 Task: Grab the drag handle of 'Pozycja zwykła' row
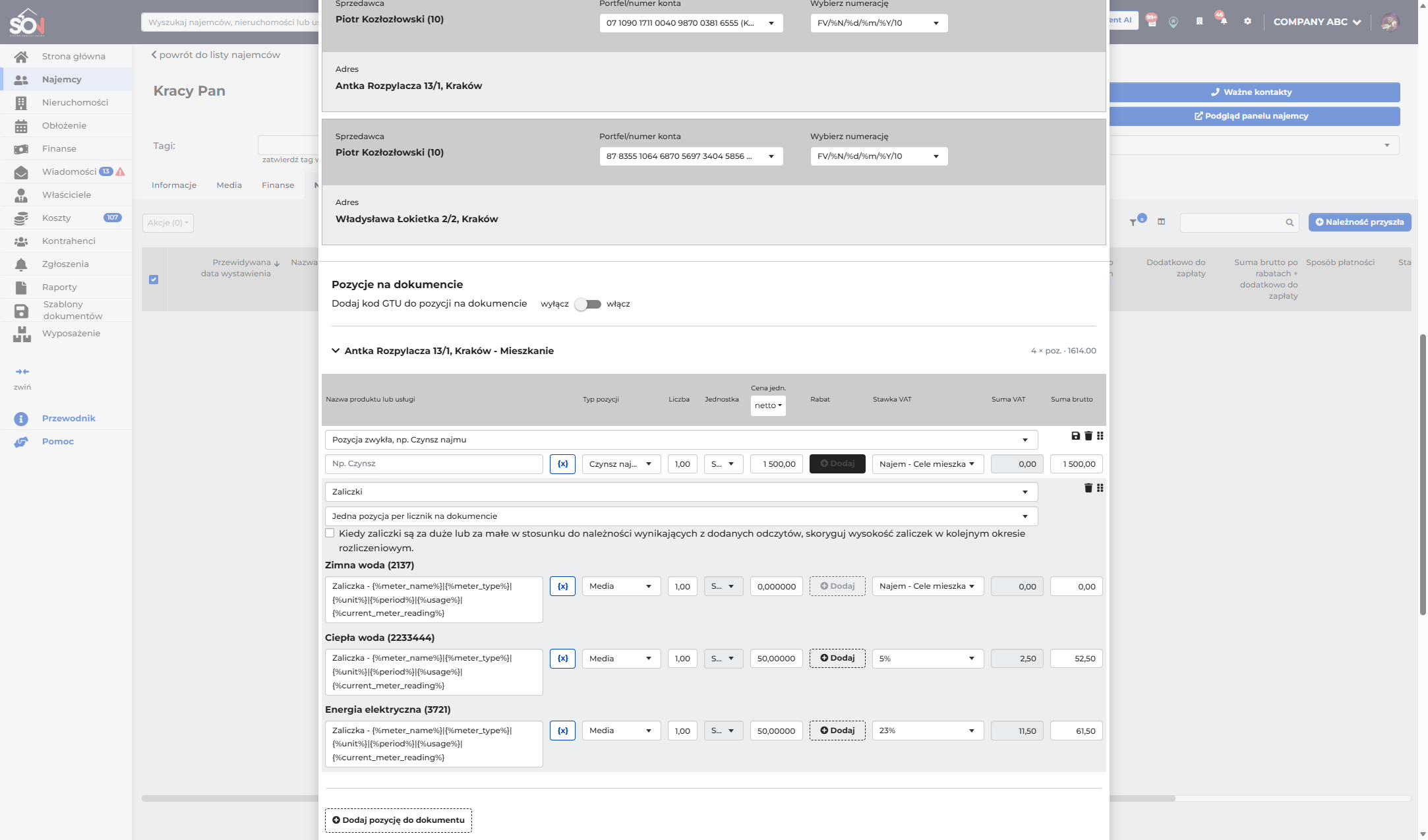coord(1100,436)
